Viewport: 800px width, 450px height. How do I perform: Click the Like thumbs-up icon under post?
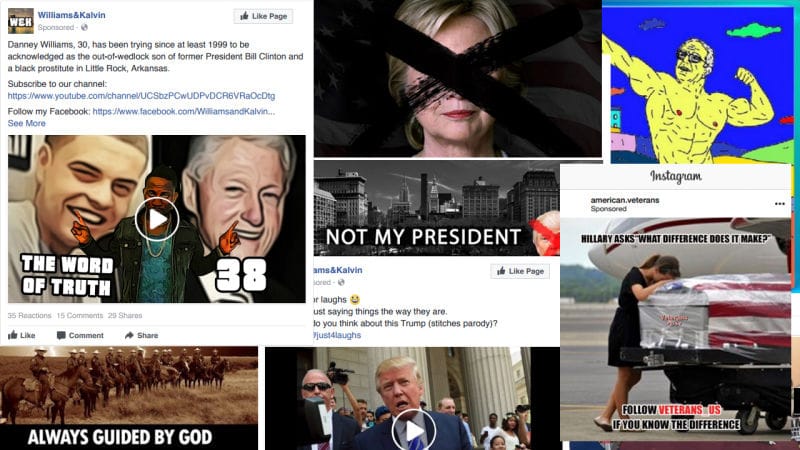(x=13, y=335)
